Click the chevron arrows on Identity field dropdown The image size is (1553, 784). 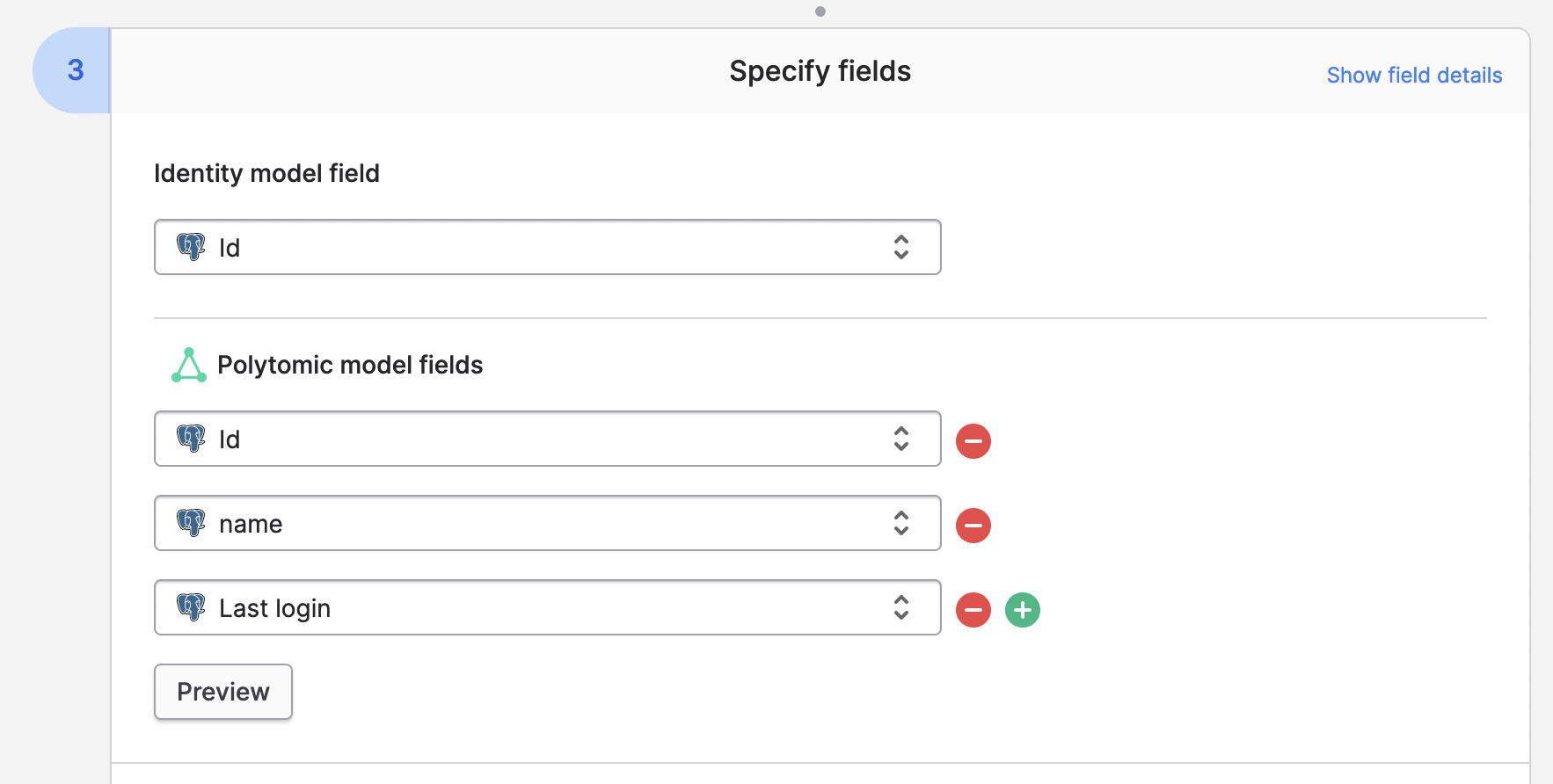(900, 247)
